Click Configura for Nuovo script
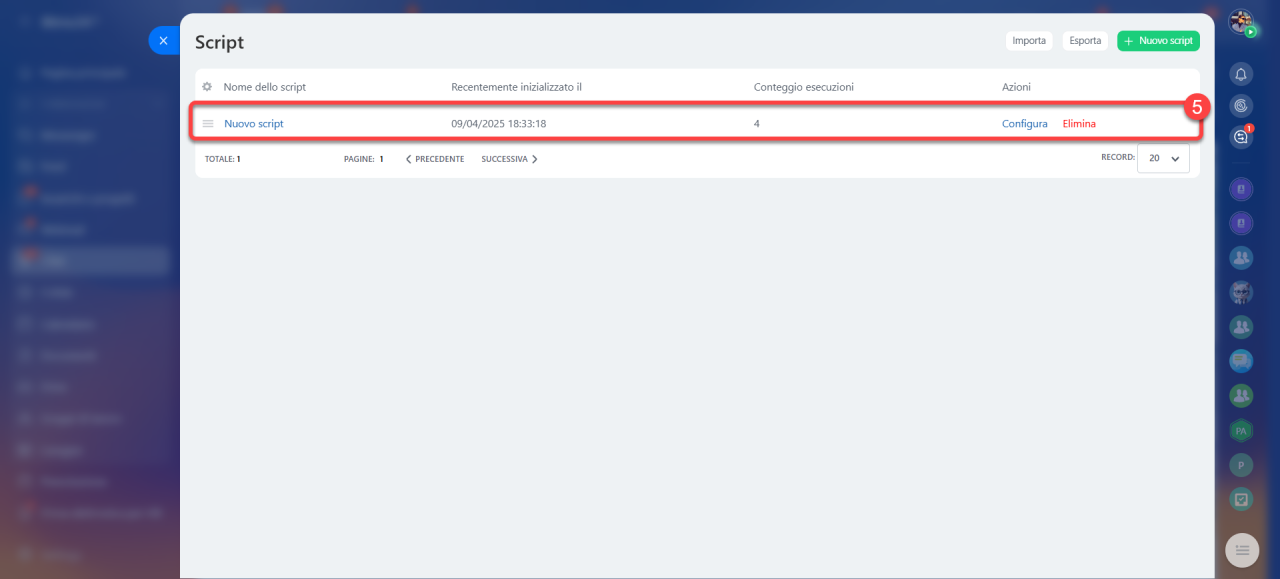1280x579 pixels. pos(1025,124)
